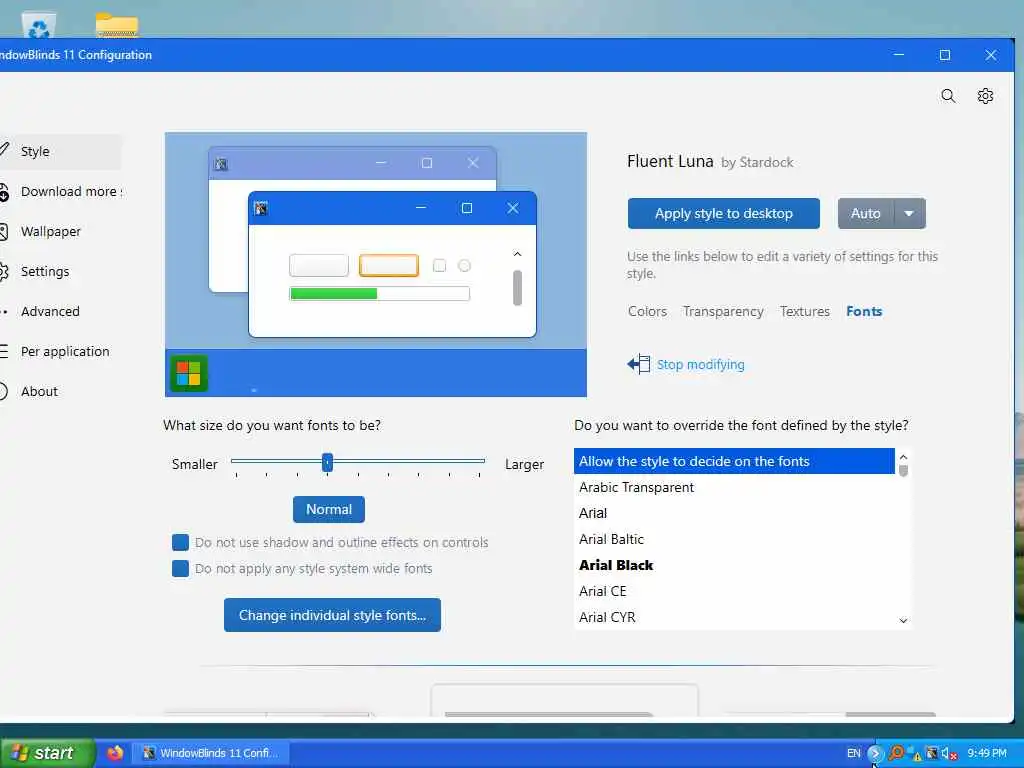Click the taskbar clock showing 9:49 PM

(987, 753)
